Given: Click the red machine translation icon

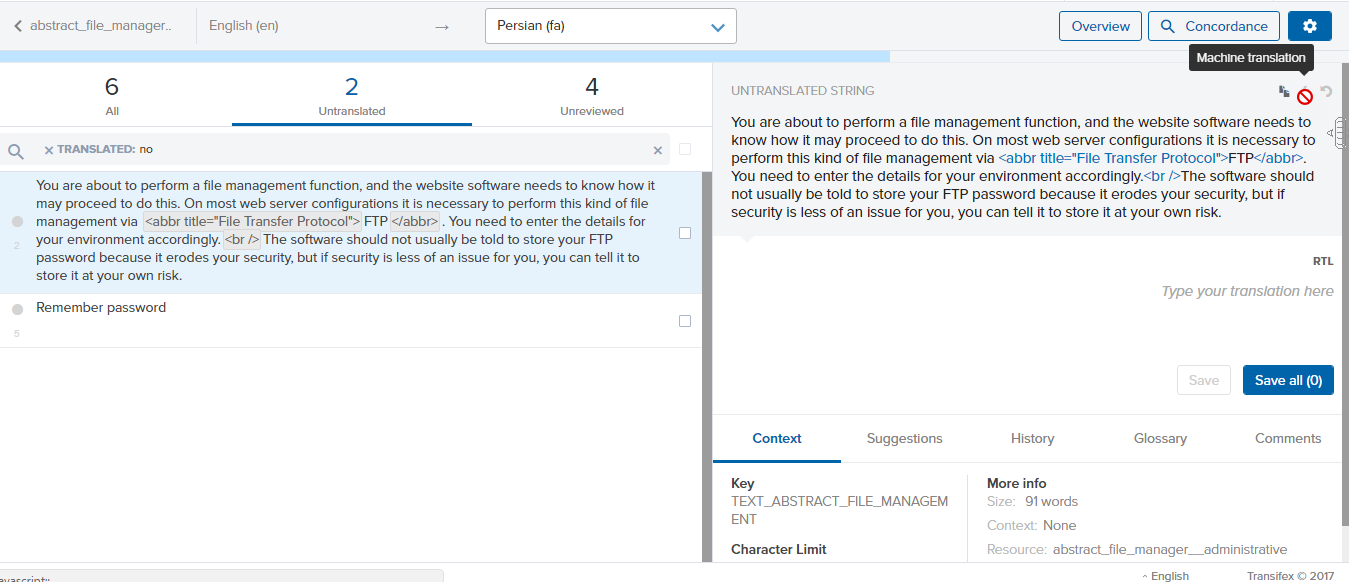Looking at the screenshot, I should [1305, 96].
